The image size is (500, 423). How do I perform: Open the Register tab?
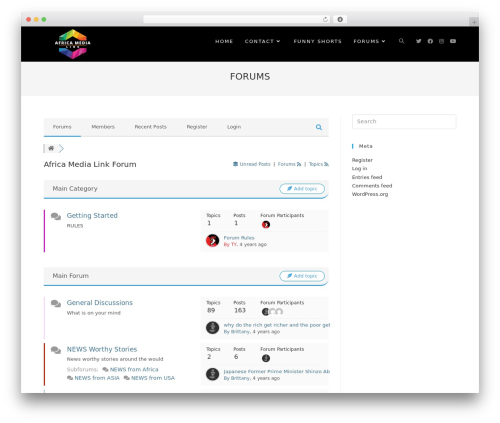coord(197,127)
